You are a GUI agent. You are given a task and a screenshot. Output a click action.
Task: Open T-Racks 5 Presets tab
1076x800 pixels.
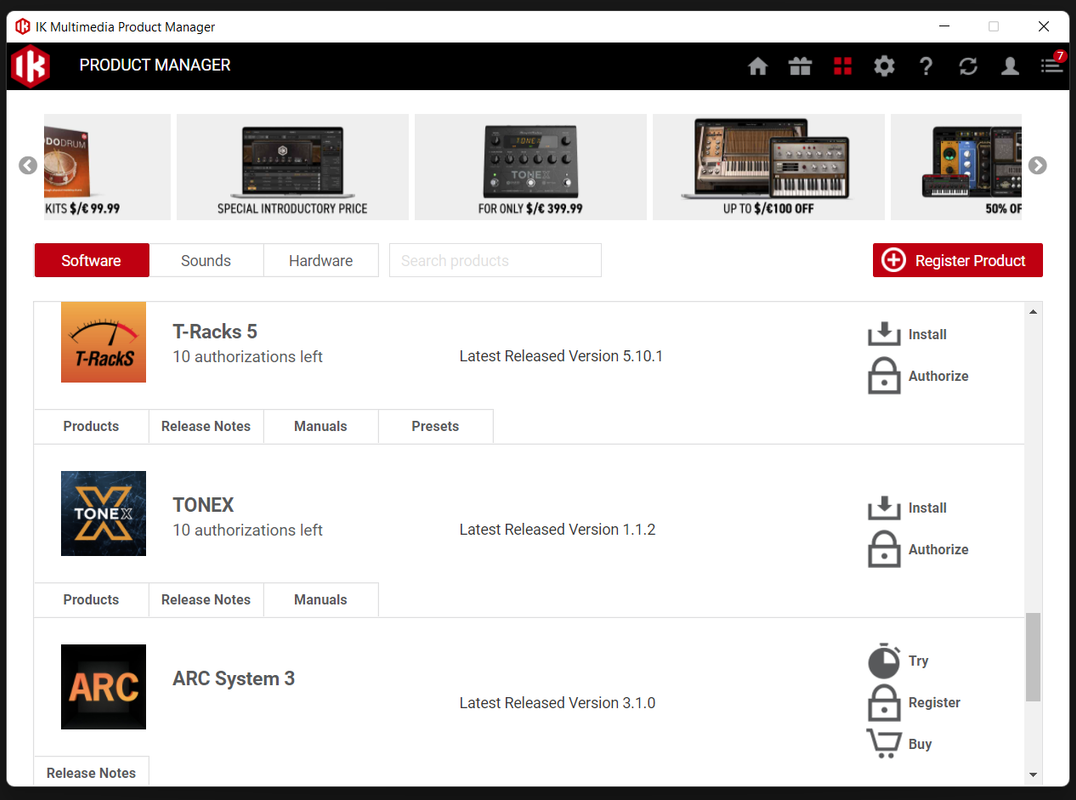435,426
